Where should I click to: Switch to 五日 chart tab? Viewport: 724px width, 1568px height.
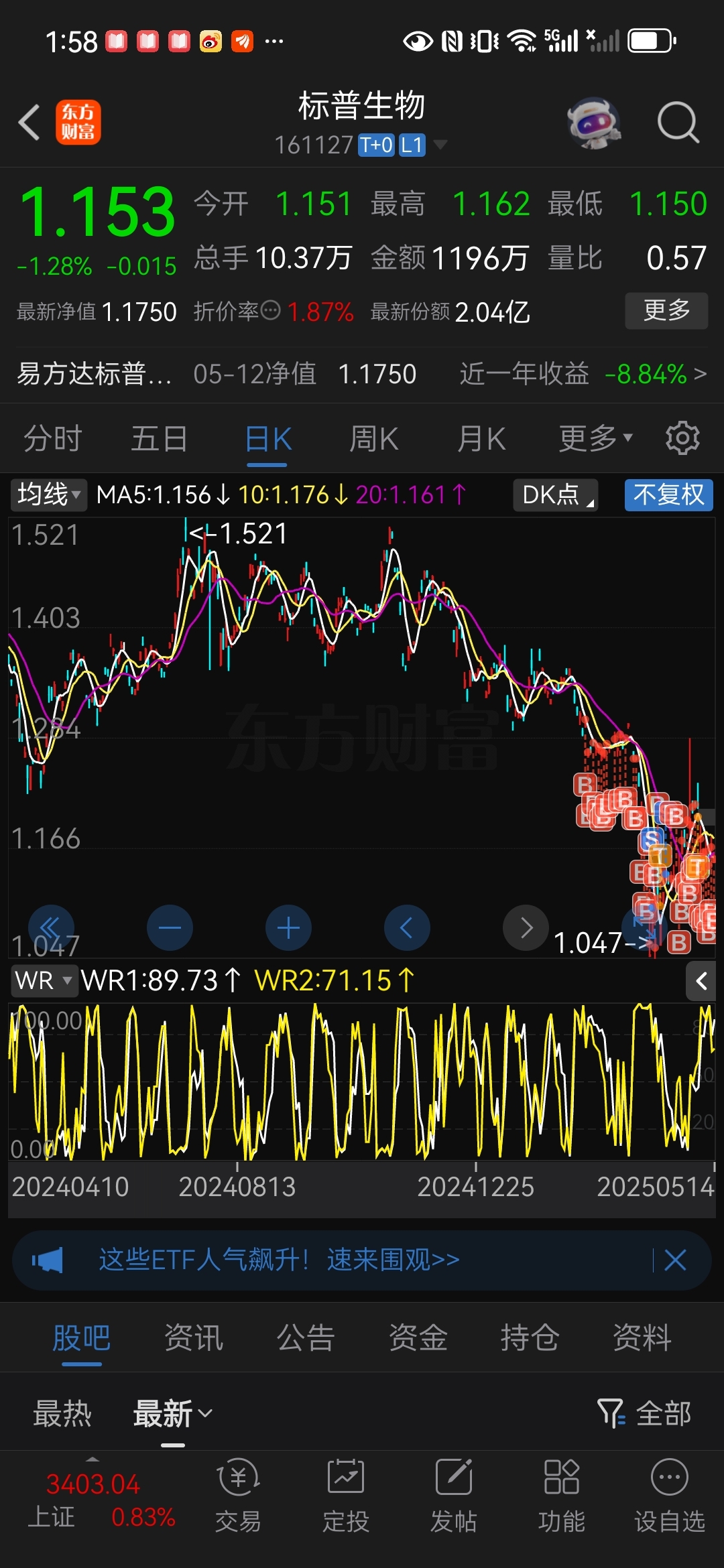point(160,439)
